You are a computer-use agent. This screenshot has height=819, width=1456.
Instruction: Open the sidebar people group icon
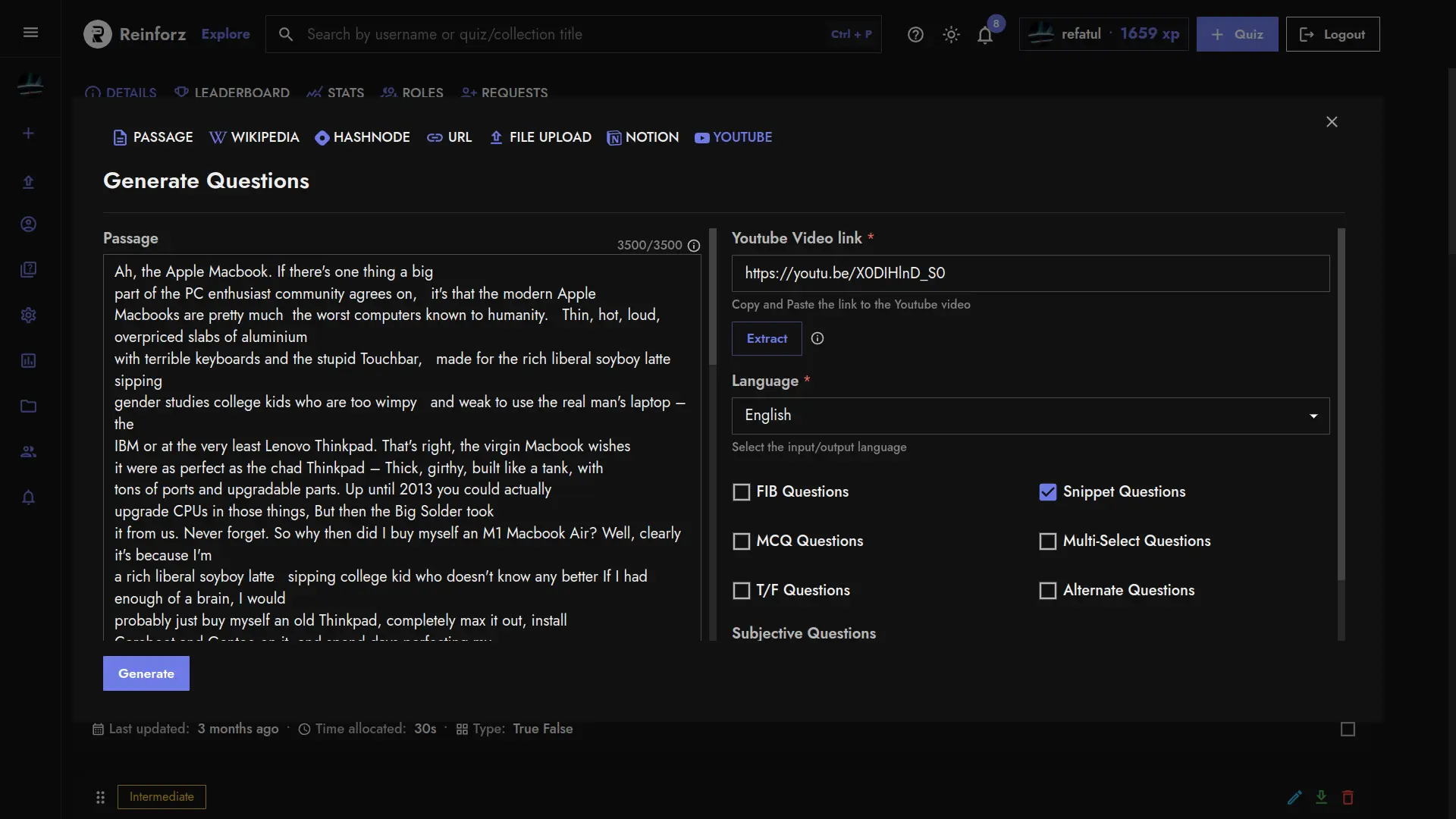tap(29, 452)
